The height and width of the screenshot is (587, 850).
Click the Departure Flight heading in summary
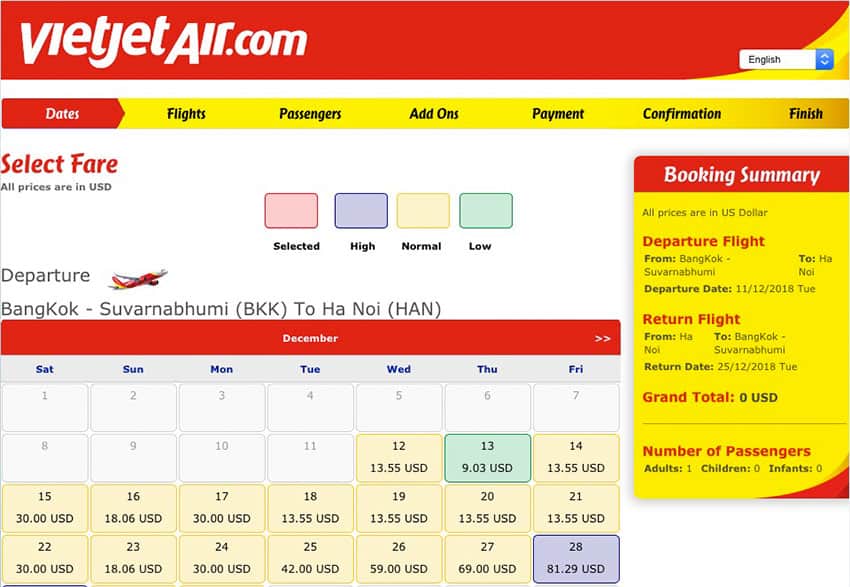704,241
